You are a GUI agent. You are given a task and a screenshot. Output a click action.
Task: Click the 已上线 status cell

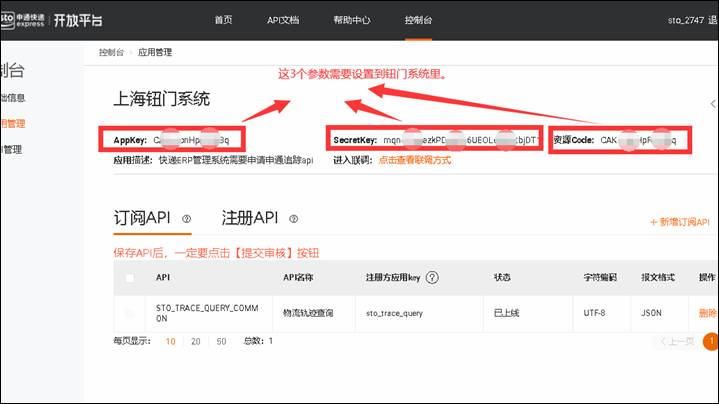click(x=506, y=313)
